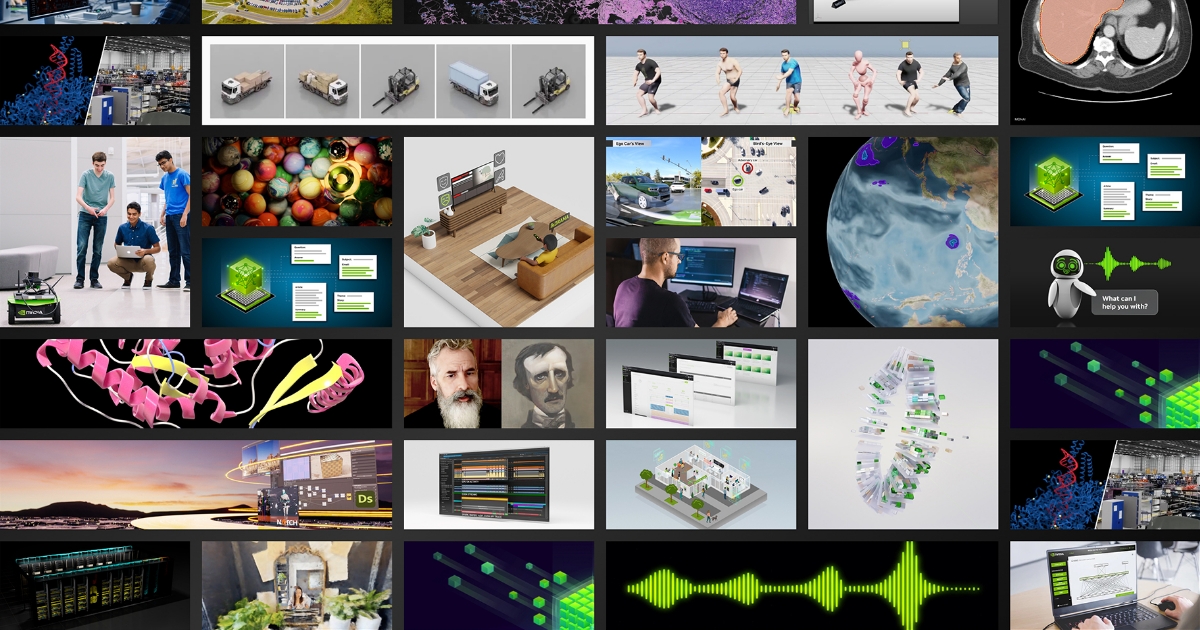This screenshot has width=1200, height=630.
Task: Select the supercomputer server racks thumbnail
Action: coord(95,586)
